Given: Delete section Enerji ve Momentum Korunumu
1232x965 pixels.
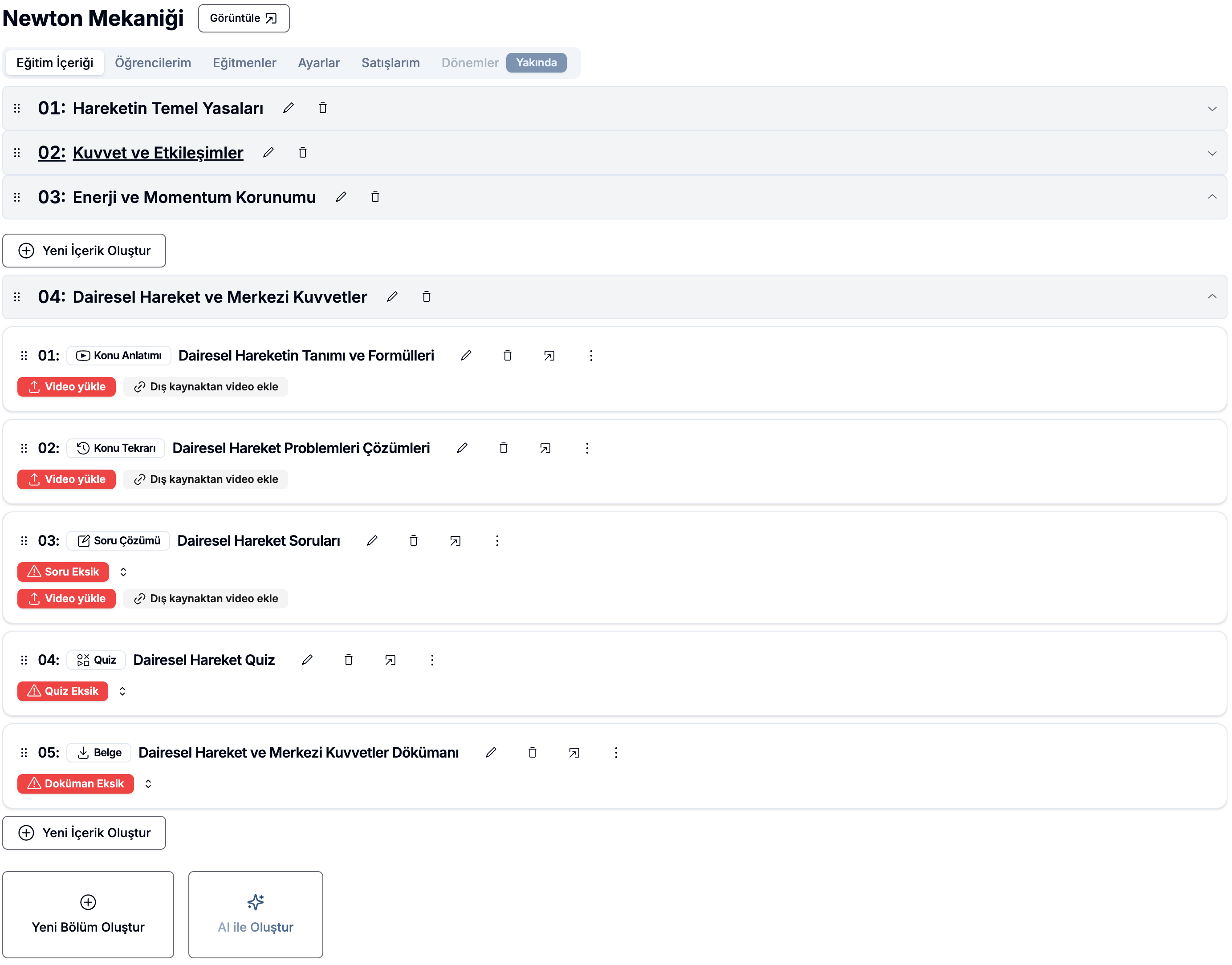Looking at the screenshot, I should [375, 197].
